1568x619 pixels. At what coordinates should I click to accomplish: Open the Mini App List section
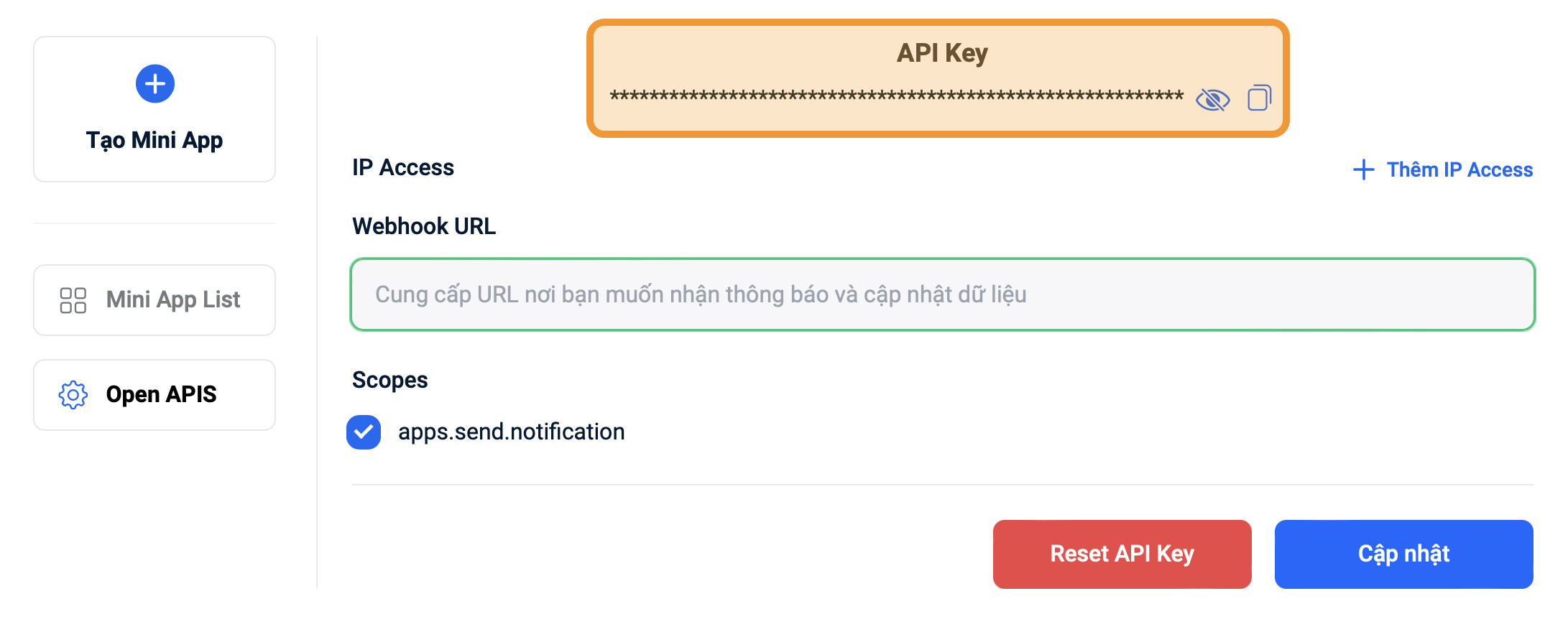click(x=154, y=299)
